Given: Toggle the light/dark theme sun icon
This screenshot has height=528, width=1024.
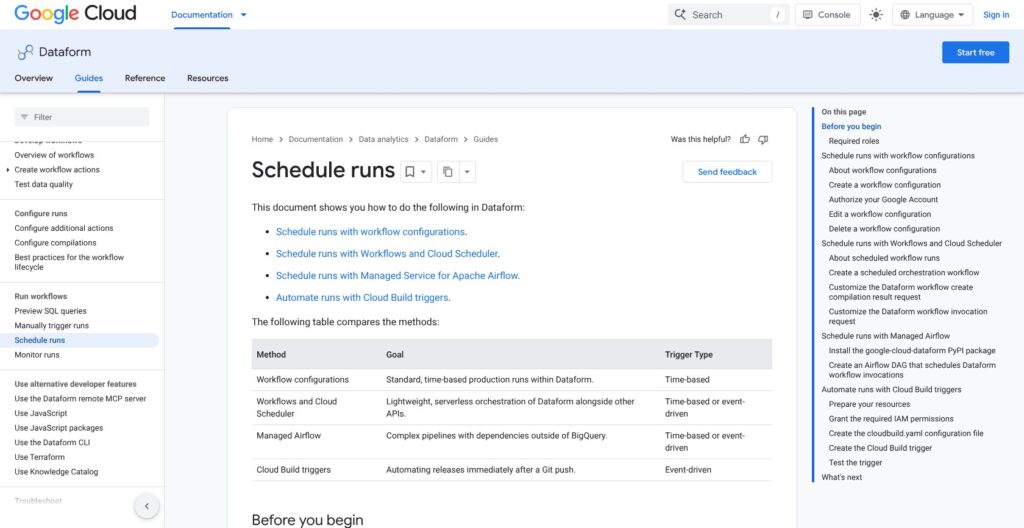Looking at the screenshot, I should point(876,14).
